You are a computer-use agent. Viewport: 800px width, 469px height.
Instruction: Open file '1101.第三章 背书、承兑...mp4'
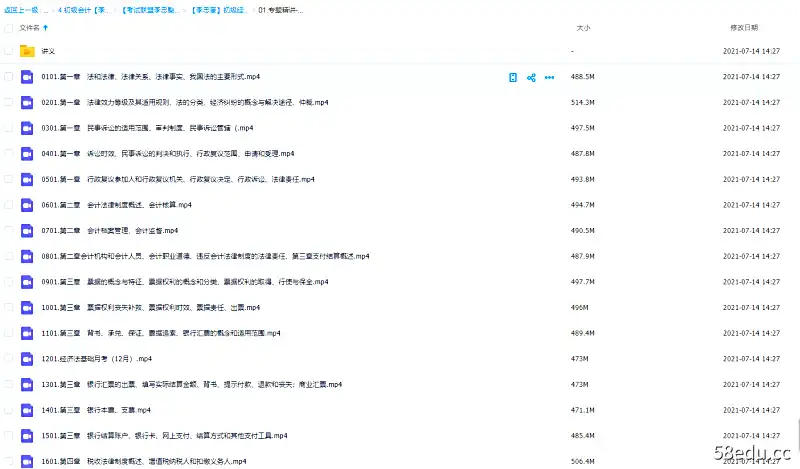click(161, 333)
